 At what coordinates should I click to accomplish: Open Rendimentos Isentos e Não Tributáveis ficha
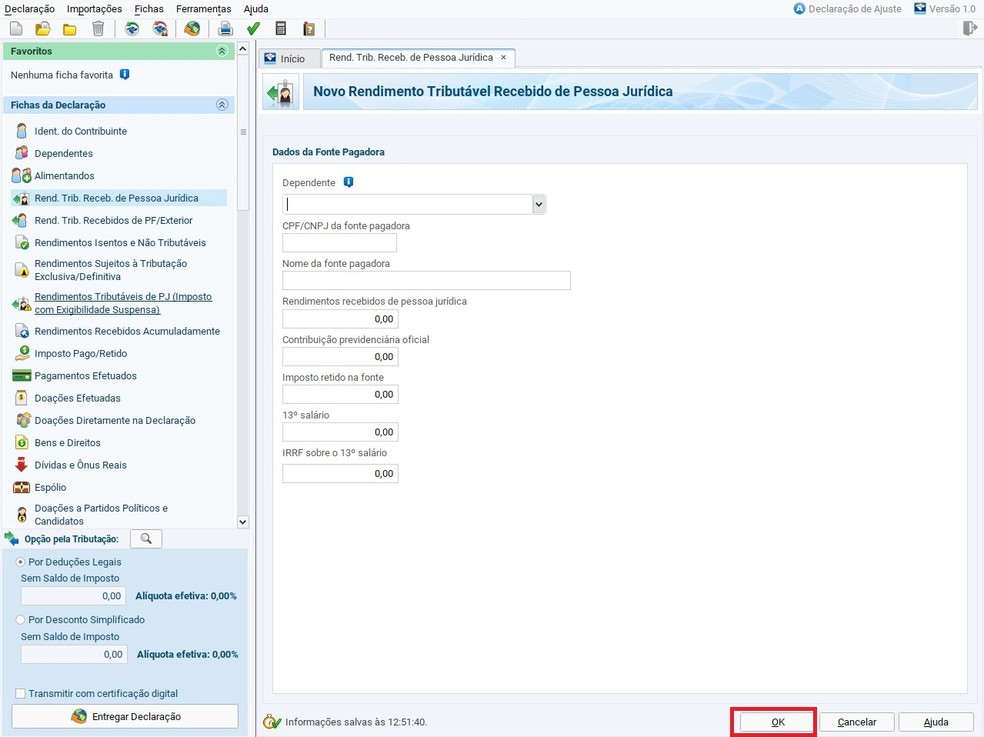(120, 242)
